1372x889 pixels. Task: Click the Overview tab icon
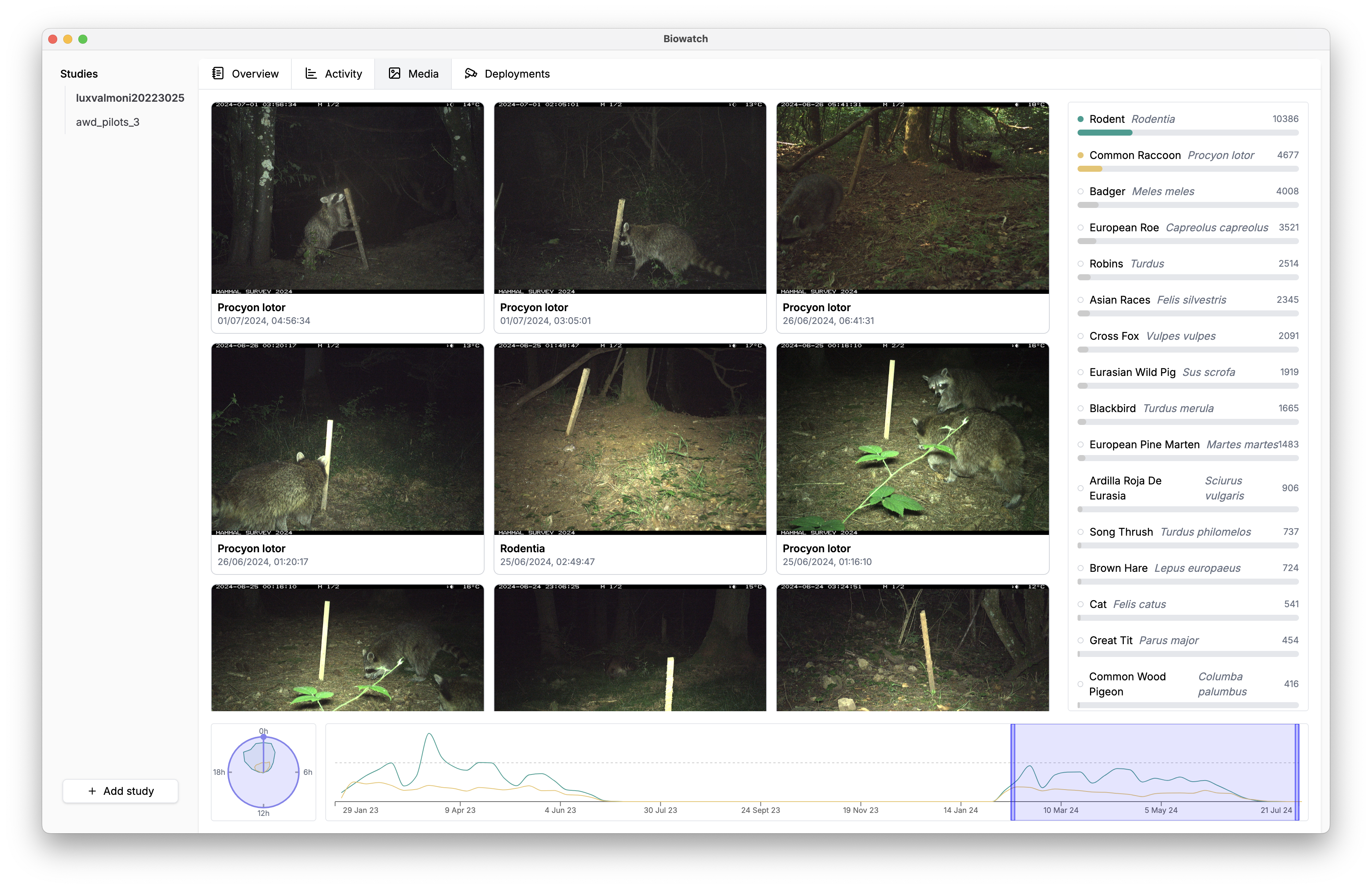218,73
